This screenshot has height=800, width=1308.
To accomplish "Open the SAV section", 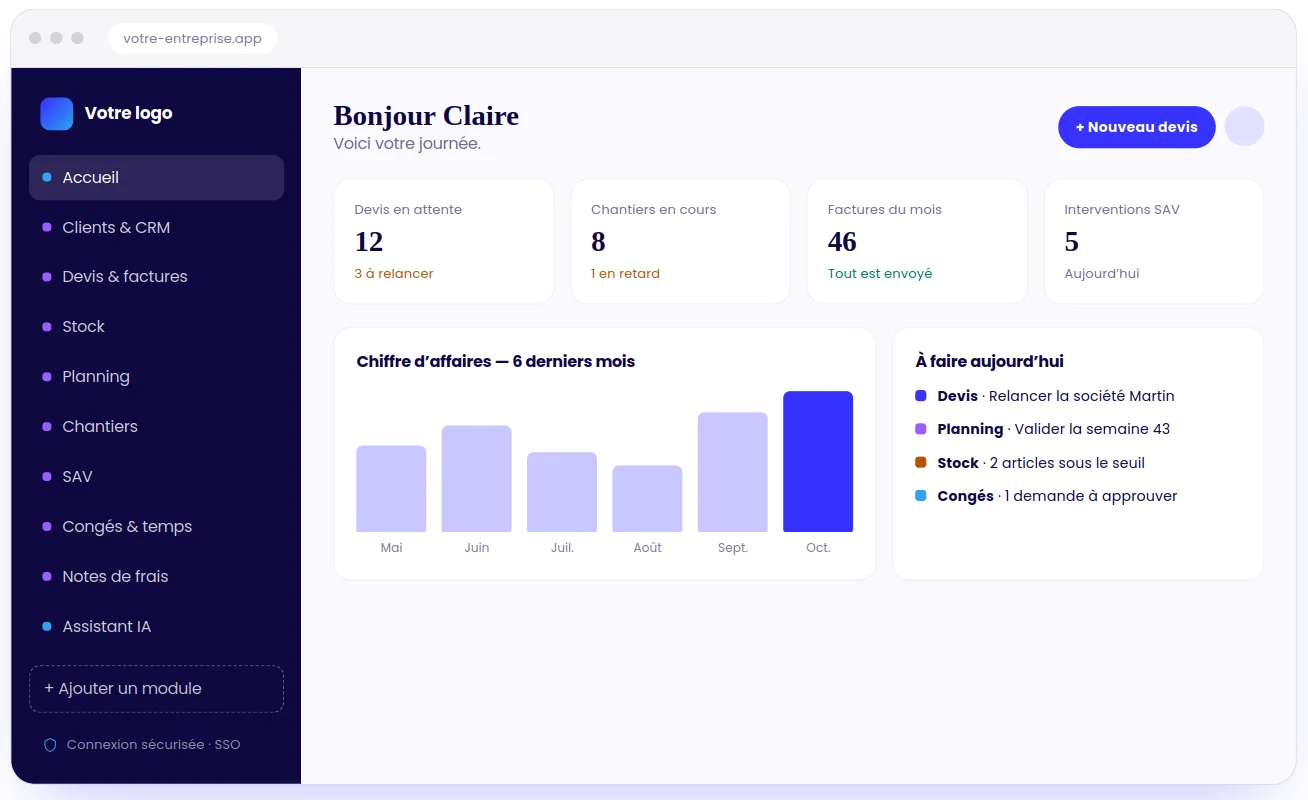I will [156, 477].
